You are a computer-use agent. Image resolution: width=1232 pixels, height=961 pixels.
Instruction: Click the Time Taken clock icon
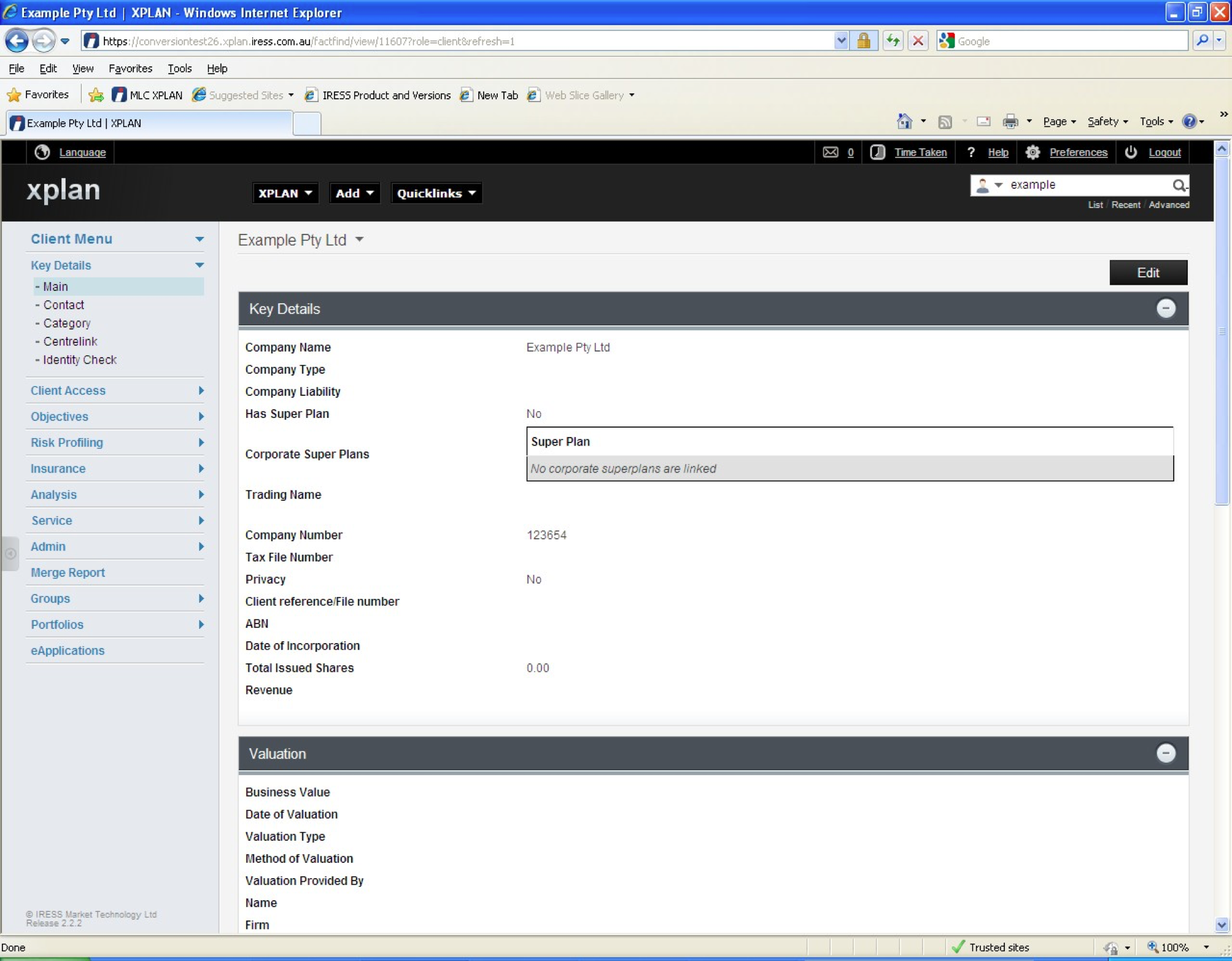click(877, 152)
